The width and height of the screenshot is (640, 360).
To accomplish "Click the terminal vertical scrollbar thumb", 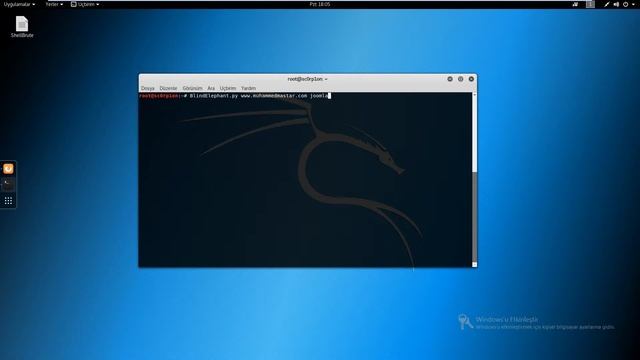I will [x=474, y=216].
